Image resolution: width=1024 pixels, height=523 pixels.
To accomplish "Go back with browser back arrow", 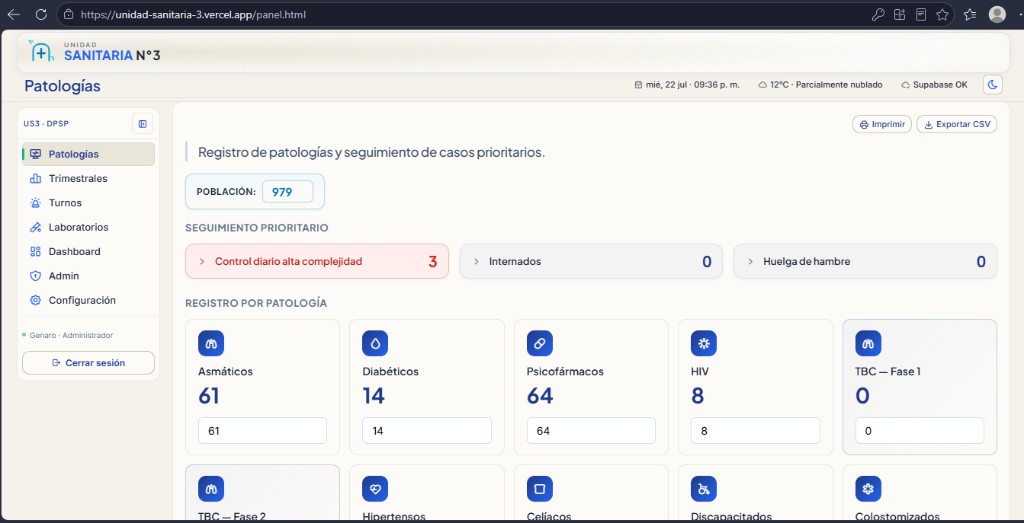I will [13, 14].
